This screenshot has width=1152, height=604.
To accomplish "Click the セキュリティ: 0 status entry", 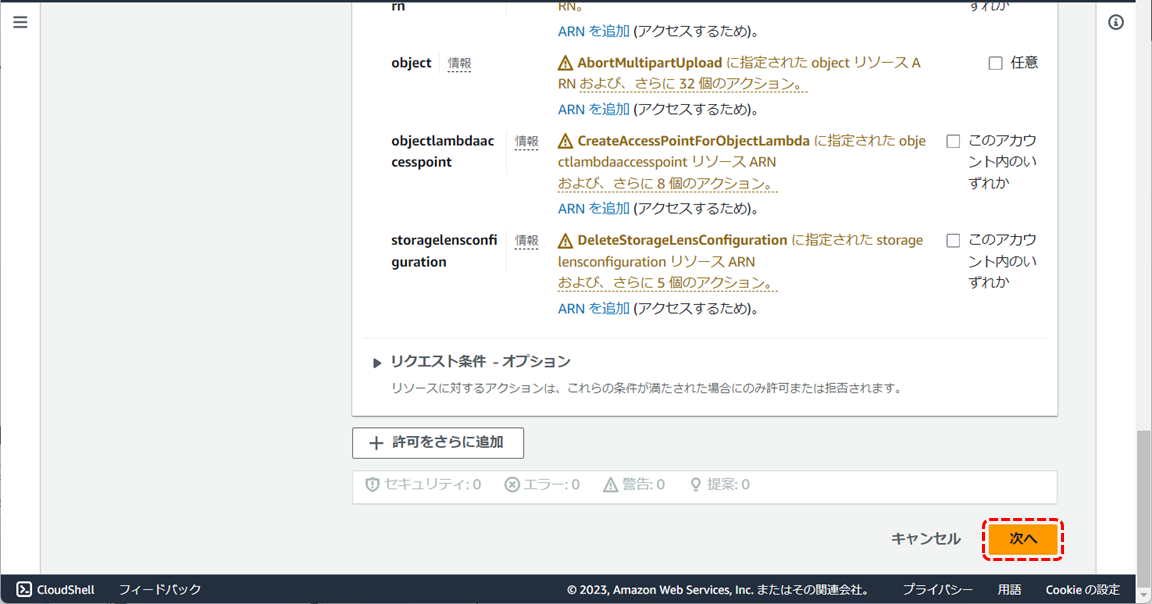I will tap(423, 484).
